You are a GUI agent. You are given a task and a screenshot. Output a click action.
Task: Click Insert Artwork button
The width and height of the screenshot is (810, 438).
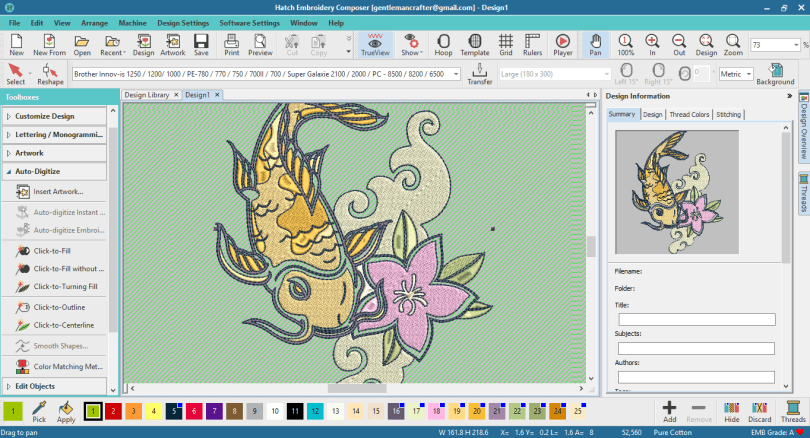(x=57, y=191)
